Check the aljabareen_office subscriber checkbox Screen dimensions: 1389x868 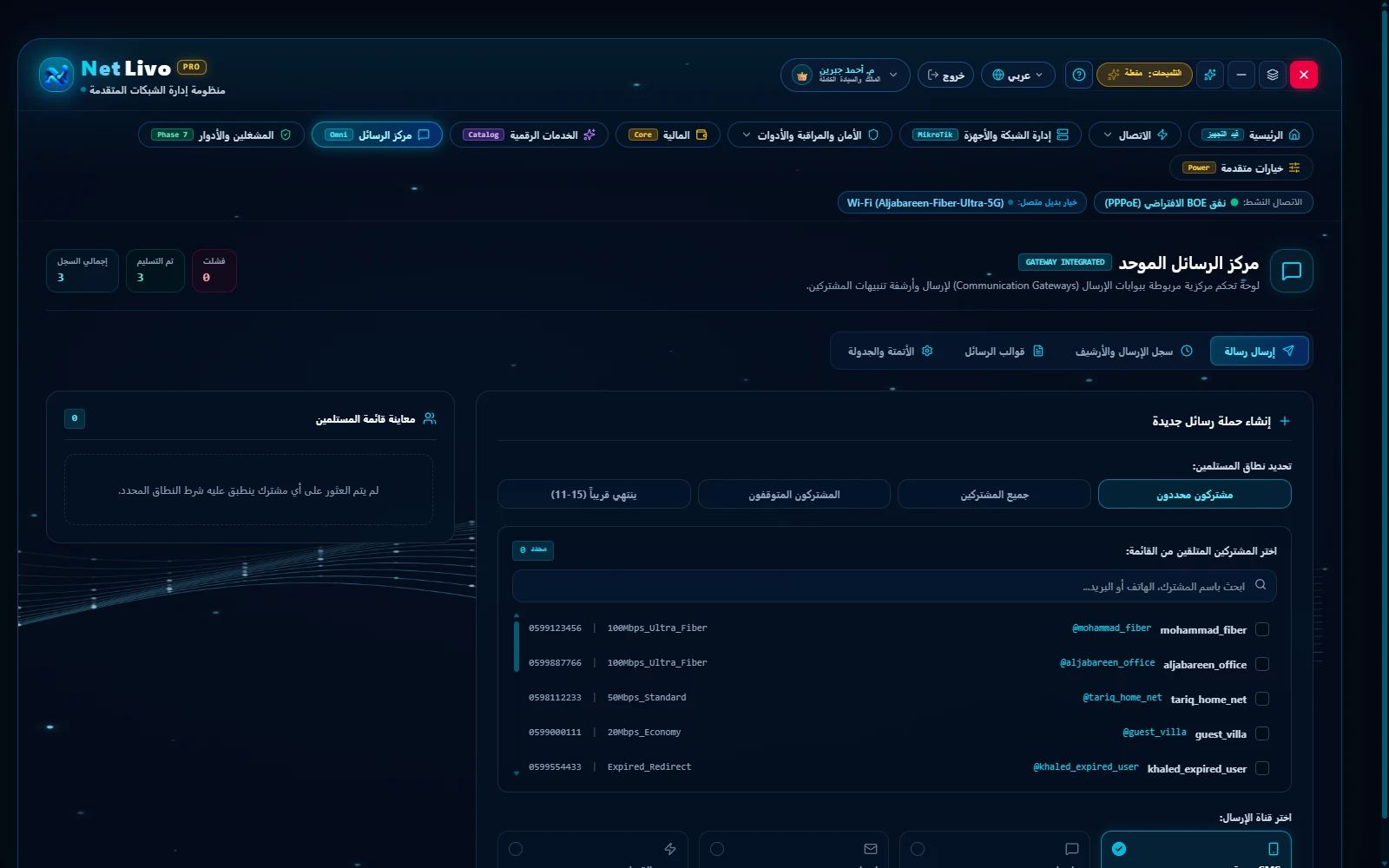(1262, 664)
